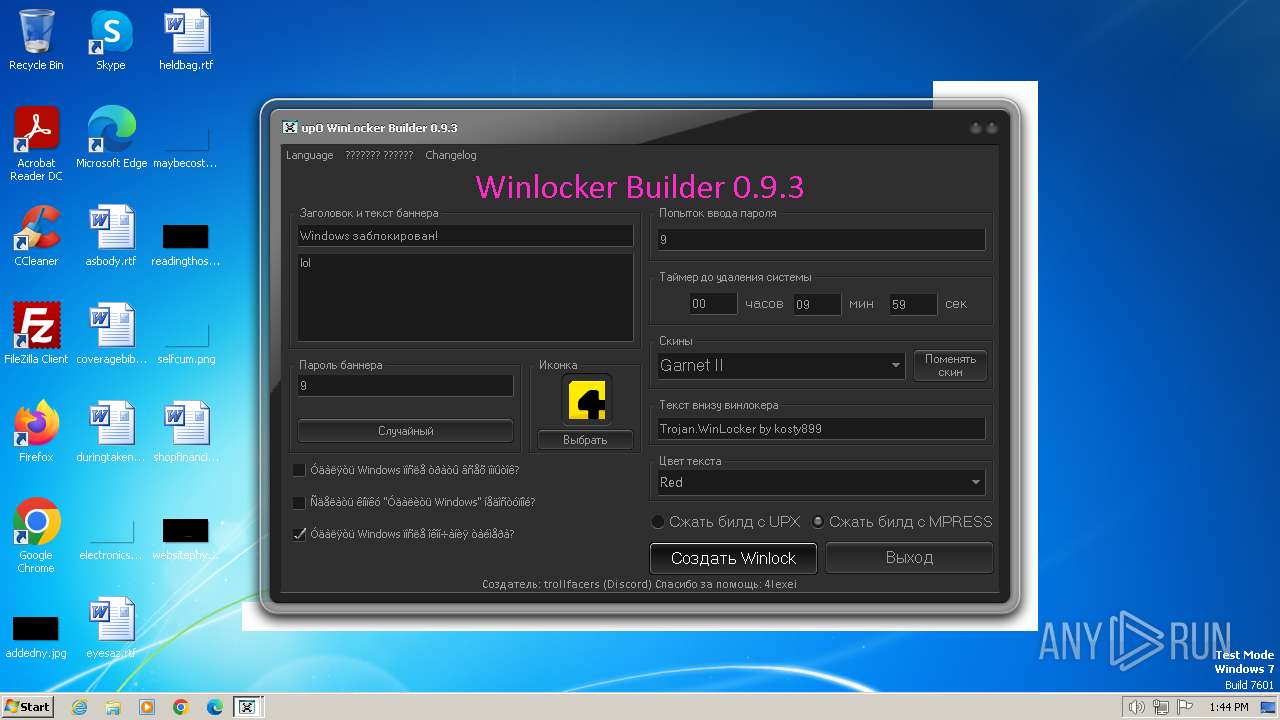Select the asbody.rtf desktop file
The width and height of the screenshot is (1280, 720).
tap(111, 236)
